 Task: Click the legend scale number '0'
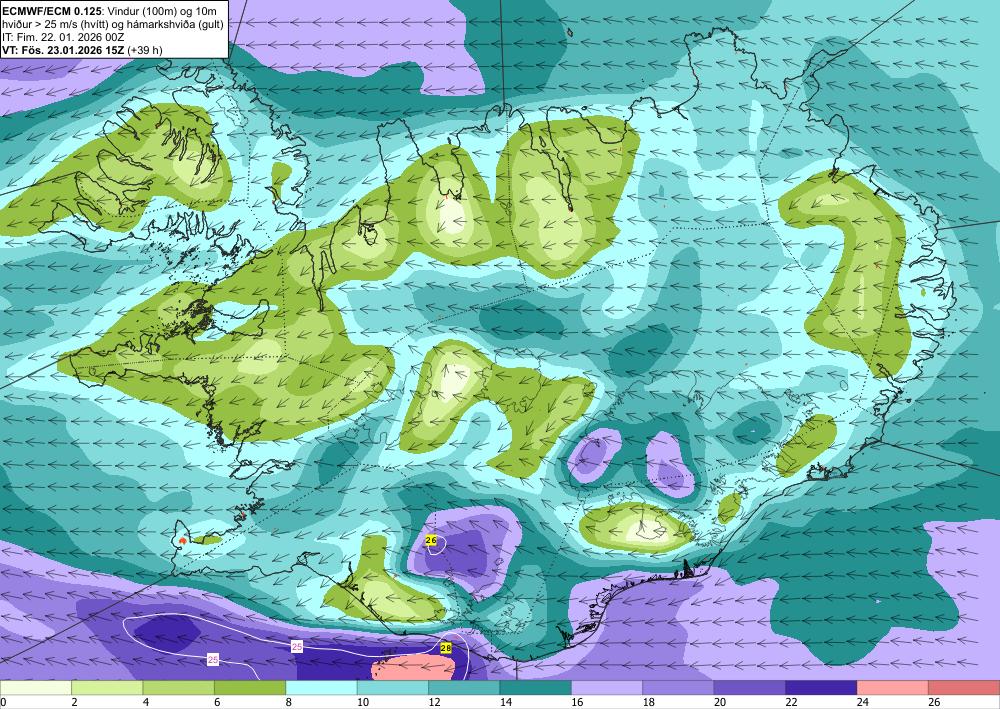tap(3, 702)
